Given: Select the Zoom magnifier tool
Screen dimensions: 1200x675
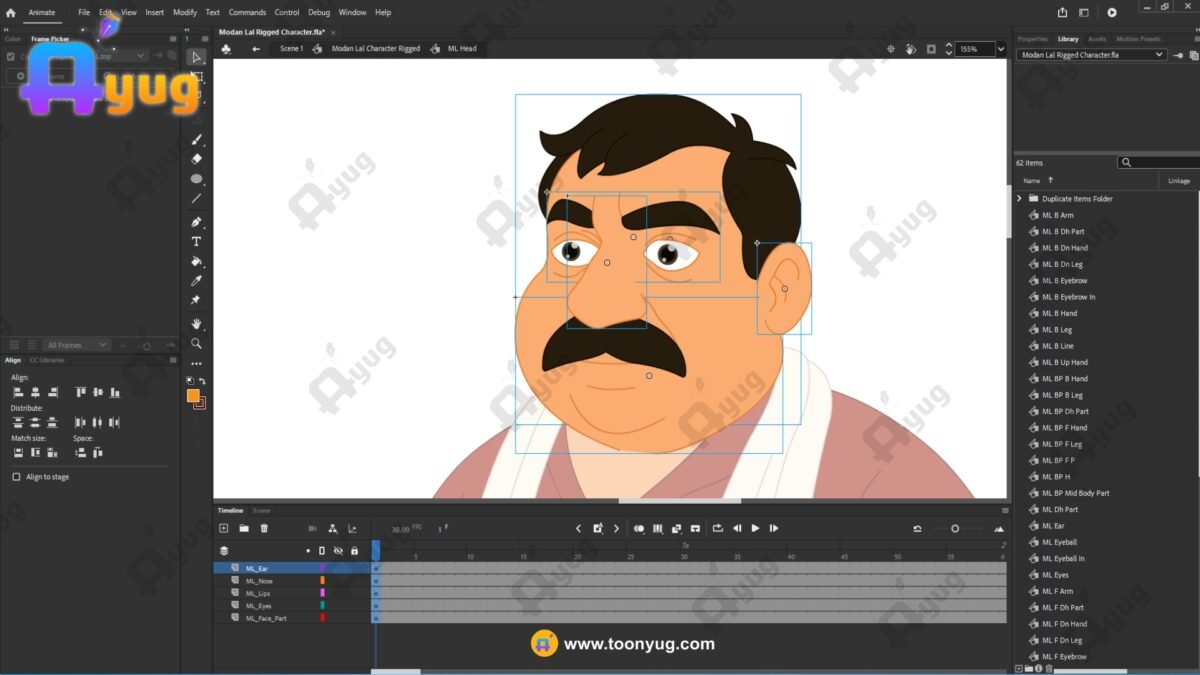Looking at the screenshot, I should [x=196, y=343].
